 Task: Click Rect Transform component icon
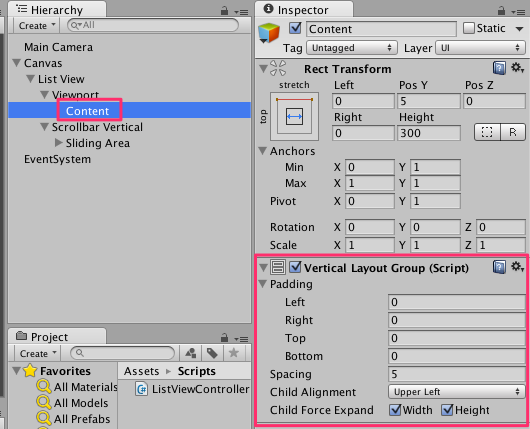278,68
